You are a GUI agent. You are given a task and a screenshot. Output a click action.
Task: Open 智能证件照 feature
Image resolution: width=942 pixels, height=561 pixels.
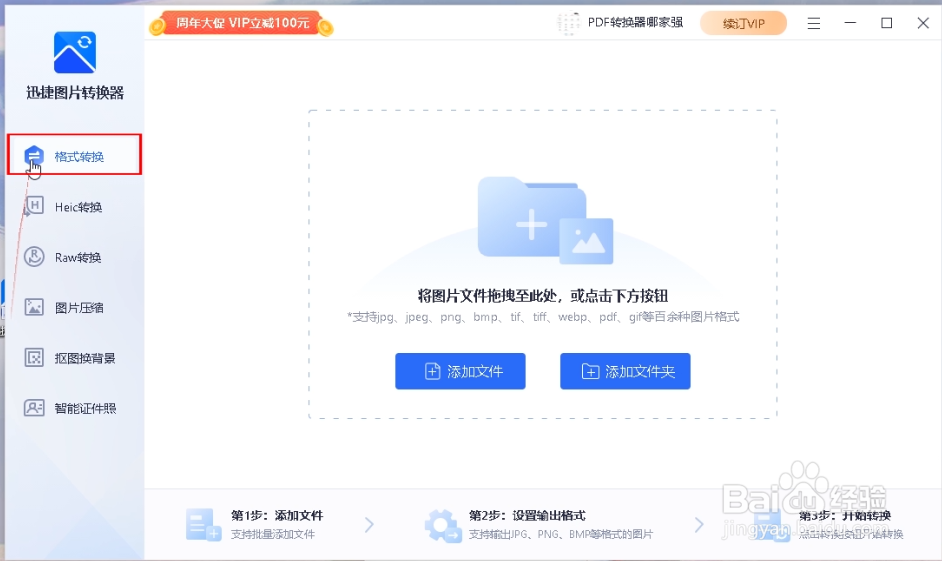click(74, 408)
